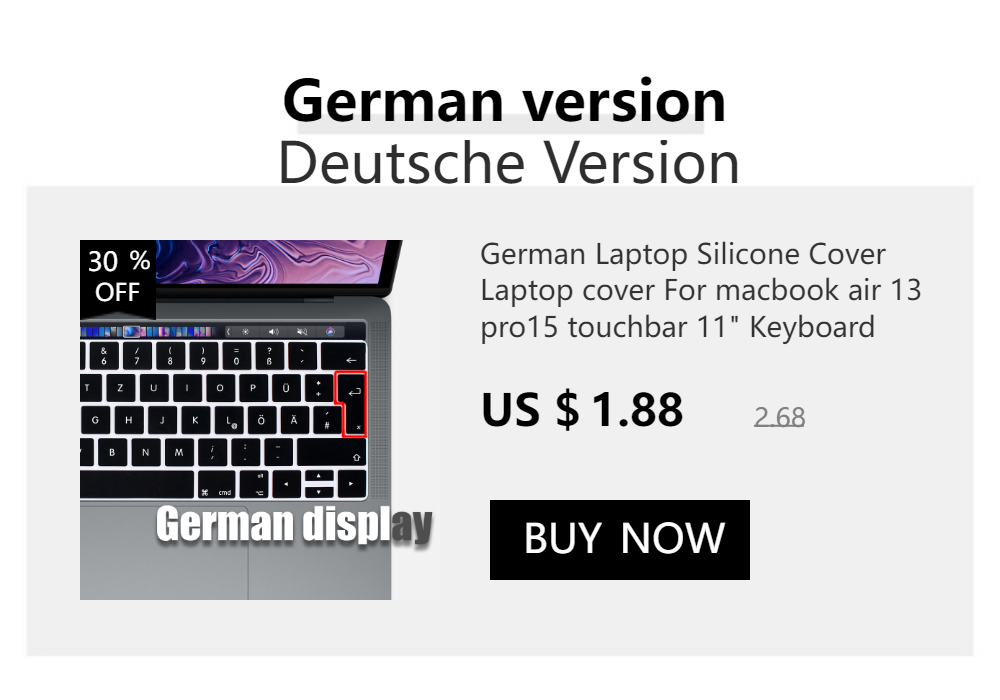1000x700 pixels.
Task: Open the German Laptop Silicone Cover title link
Action: coord(700,291)
